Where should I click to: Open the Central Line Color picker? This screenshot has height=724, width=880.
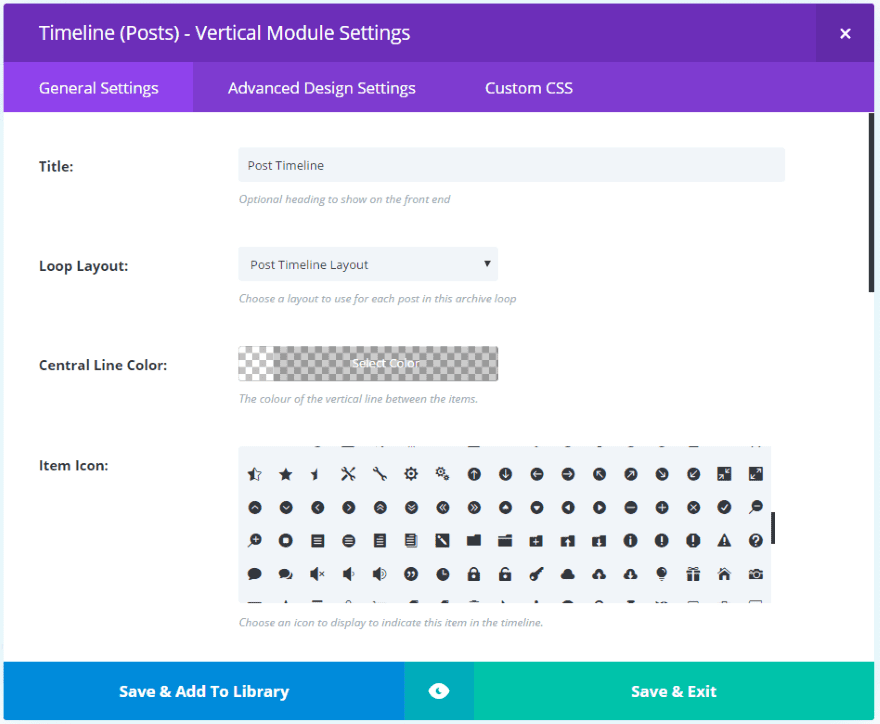(368, 364)
